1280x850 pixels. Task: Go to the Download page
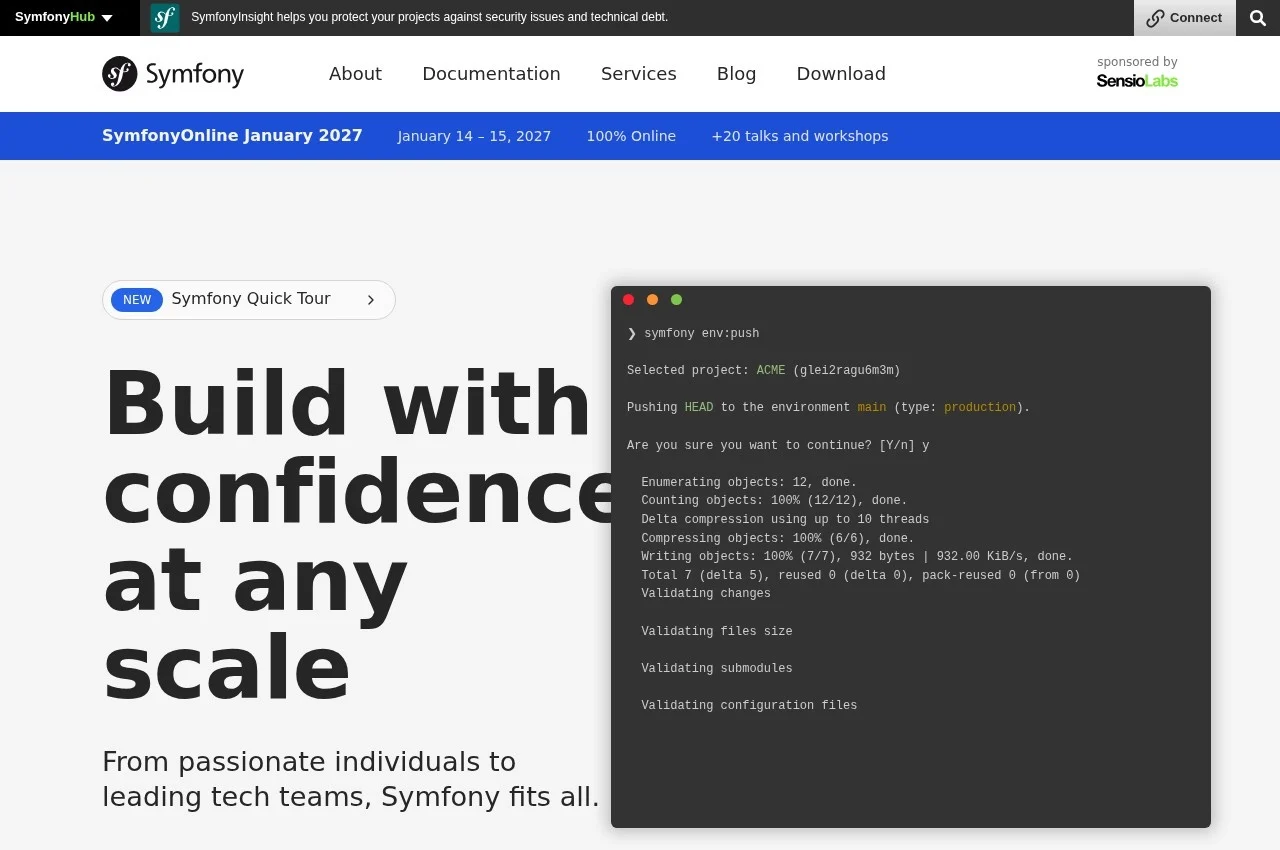click(841, 74)
